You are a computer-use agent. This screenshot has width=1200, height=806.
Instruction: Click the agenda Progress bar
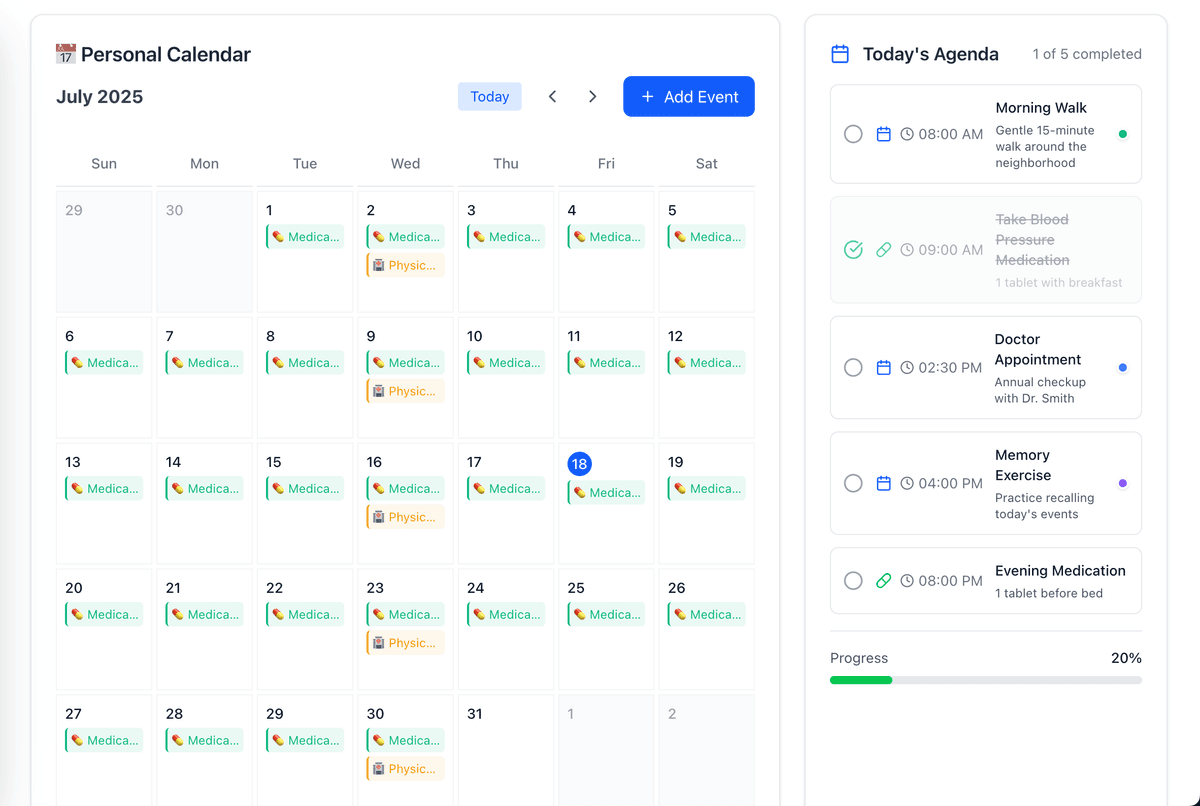(985, 680)
